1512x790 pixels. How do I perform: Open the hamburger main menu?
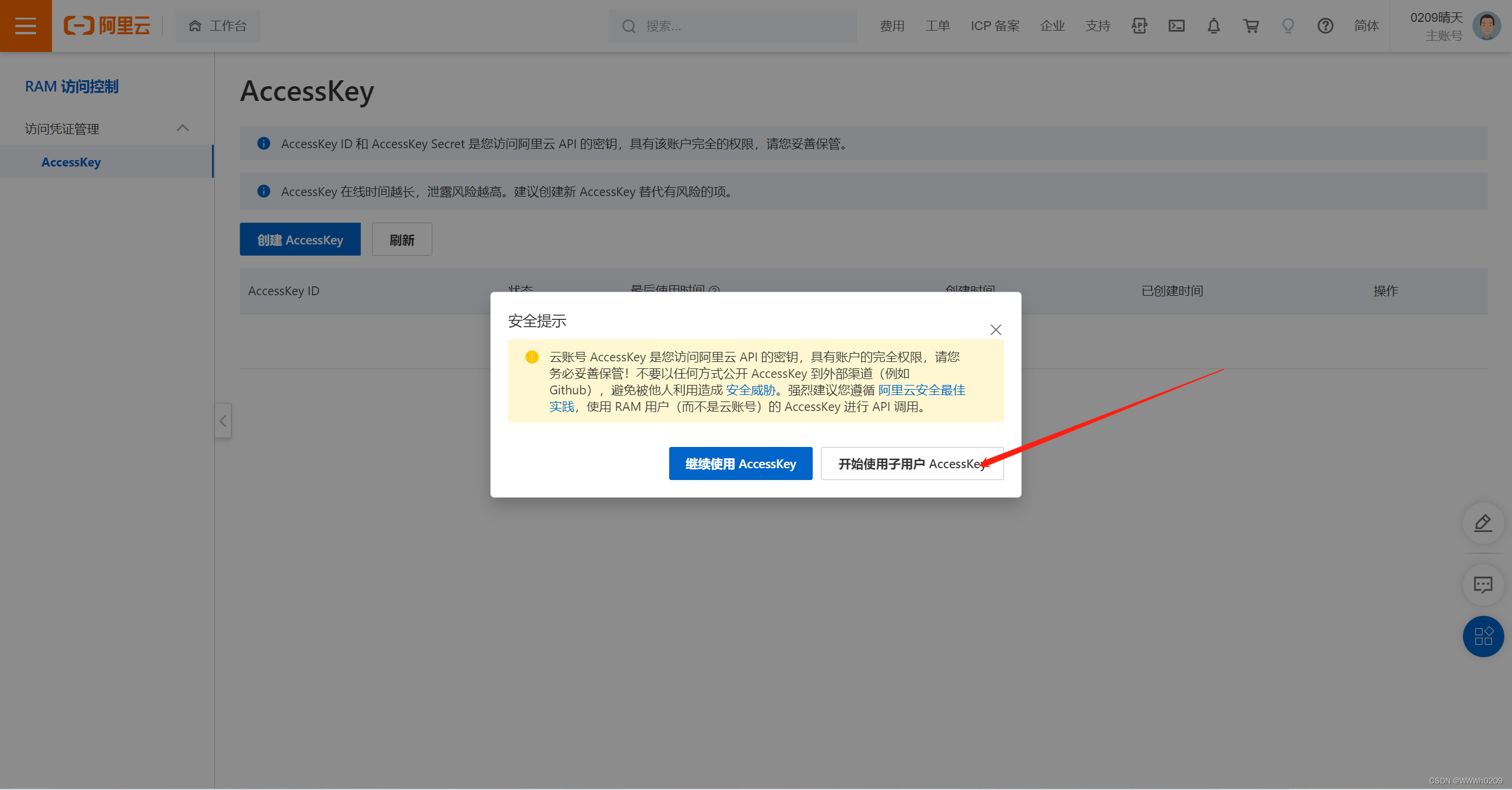coord(25,26)
